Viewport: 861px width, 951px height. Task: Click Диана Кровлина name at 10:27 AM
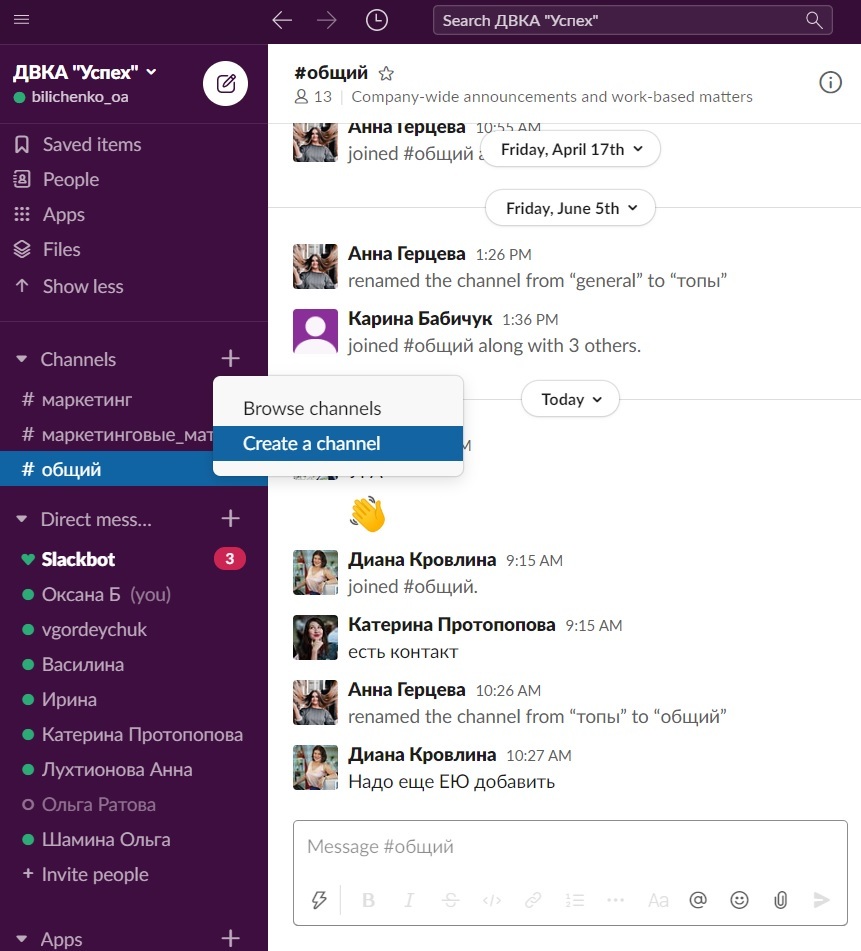[x=422, y=755]
